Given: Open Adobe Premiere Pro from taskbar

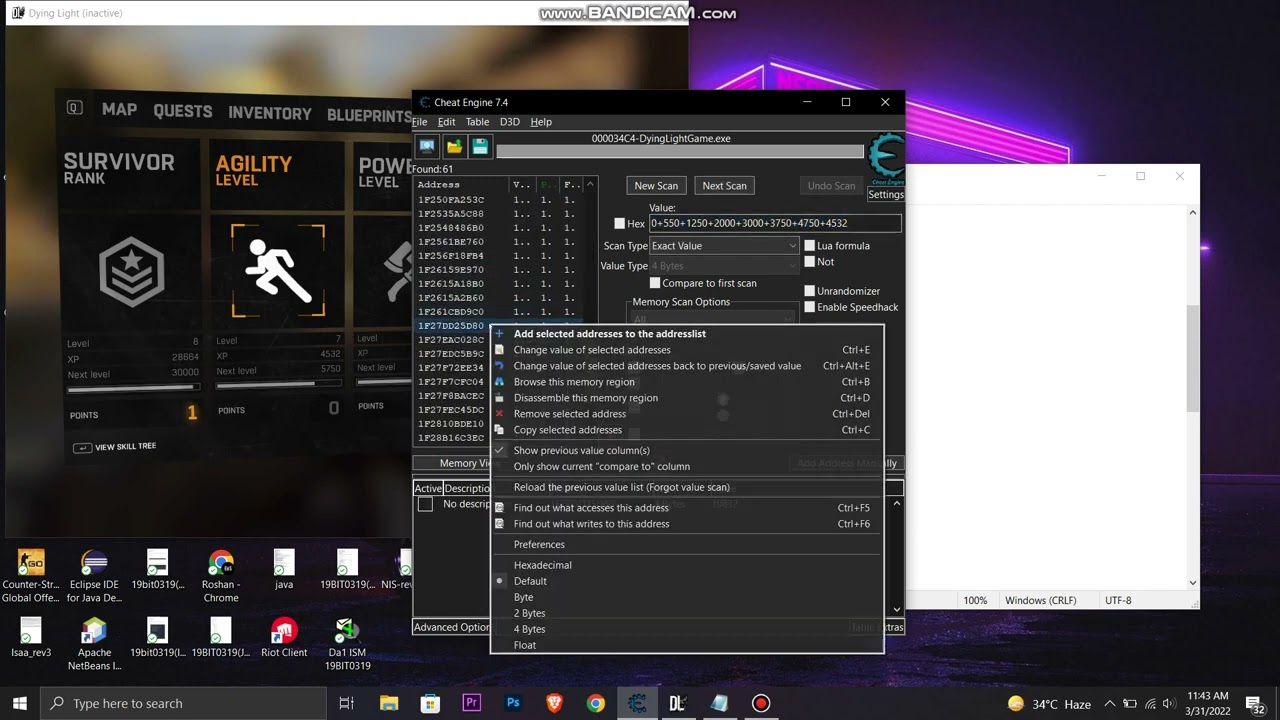Looking at the screenshot, I should coord(471,703).
